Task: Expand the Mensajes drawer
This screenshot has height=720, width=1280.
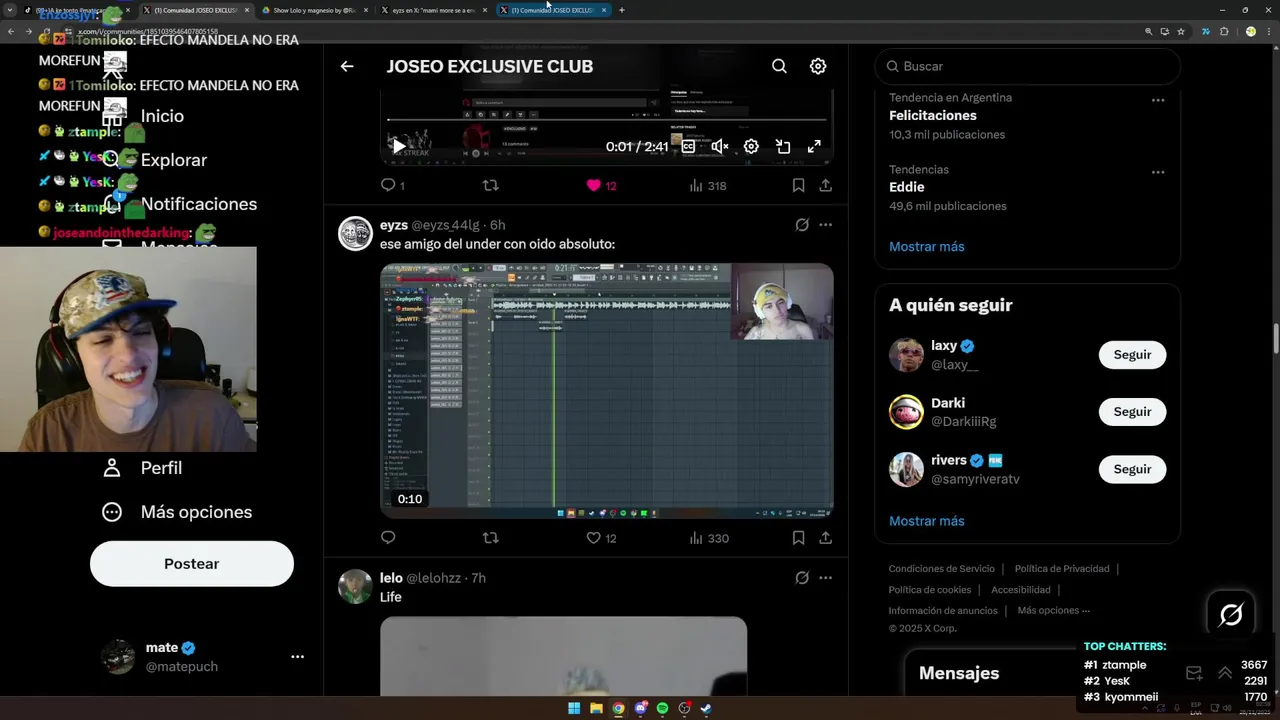Action: pyautogui.click(x=1224, y=673)
